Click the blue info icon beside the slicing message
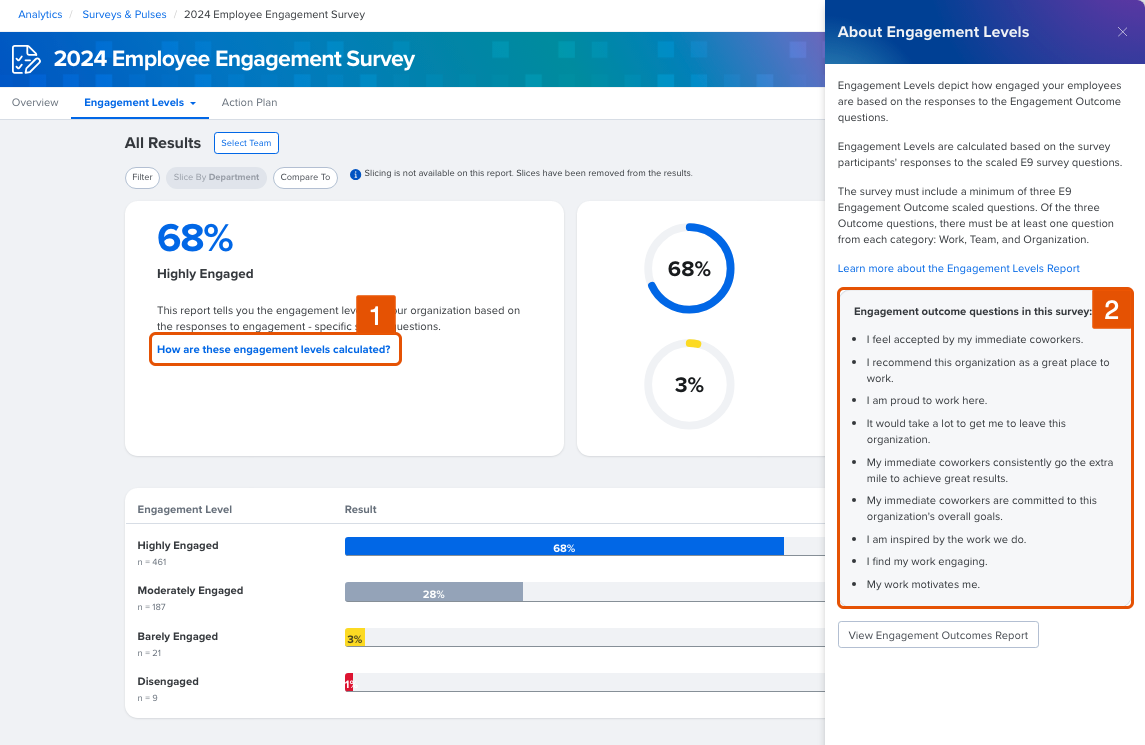Image resolution: width=1145 pixels, height=745 pixels. [356, 174]
